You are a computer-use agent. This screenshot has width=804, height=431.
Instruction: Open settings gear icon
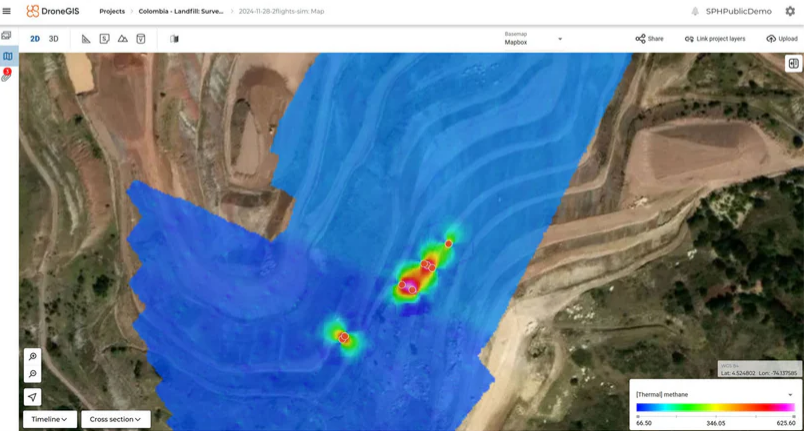[x=790, y=11]
